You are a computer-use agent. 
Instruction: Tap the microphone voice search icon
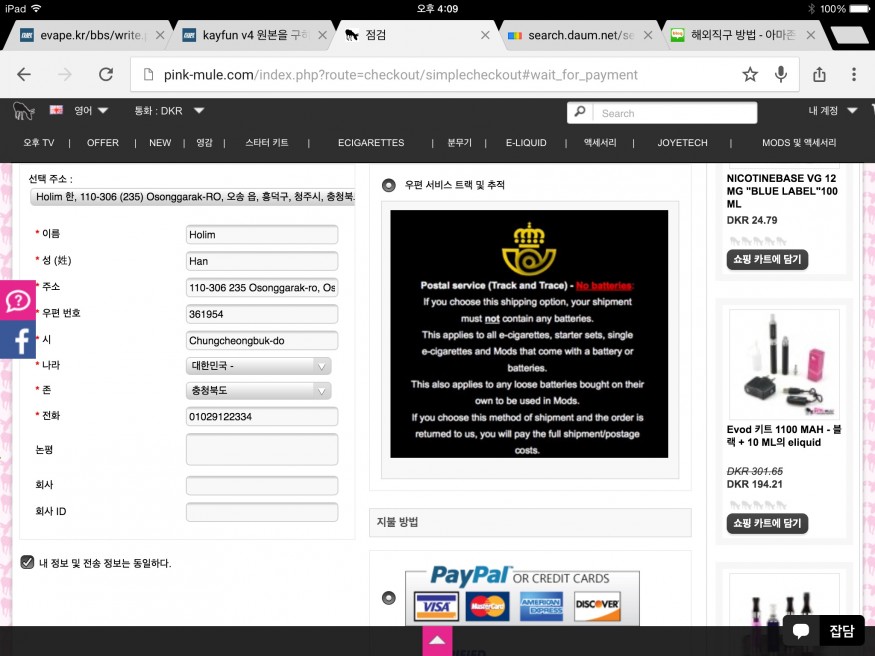[x=781, y=75]
